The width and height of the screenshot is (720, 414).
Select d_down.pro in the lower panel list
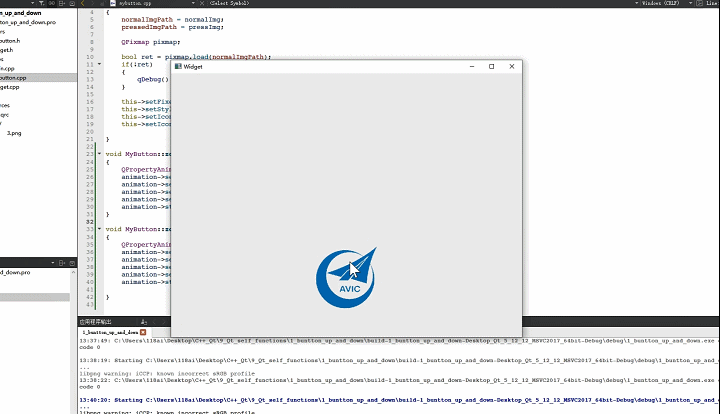coord(15,272)
